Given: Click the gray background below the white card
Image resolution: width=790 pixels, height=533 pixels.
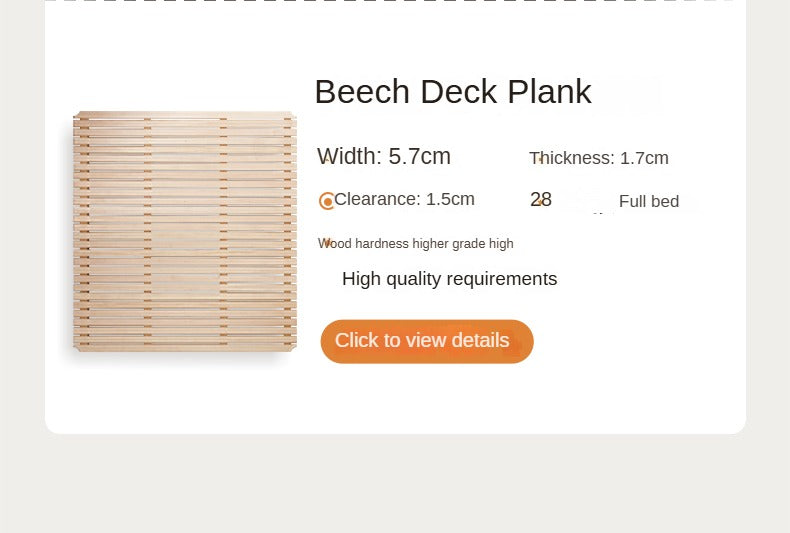Looking at the screenshot, I should 395,484.
